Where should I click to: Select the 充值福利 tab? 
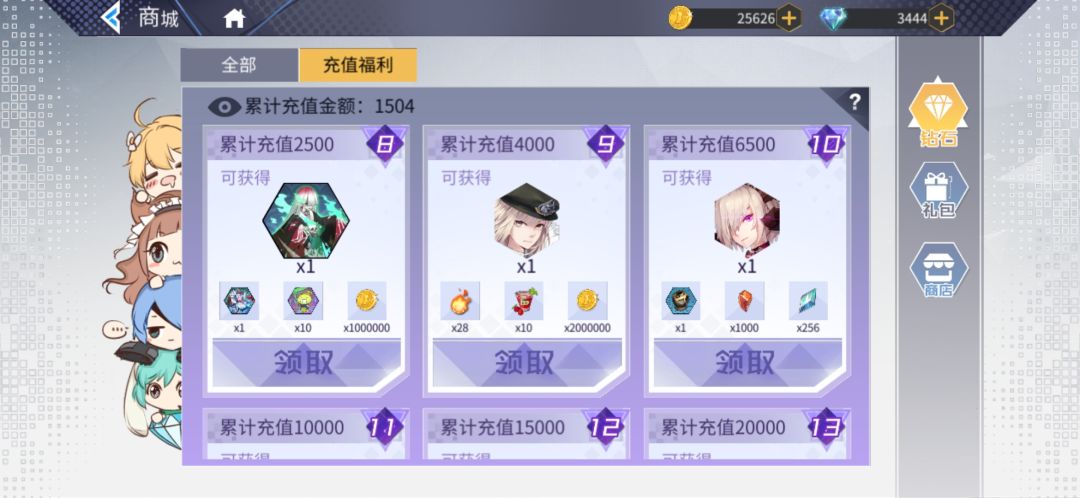click(x=358, y=65)
